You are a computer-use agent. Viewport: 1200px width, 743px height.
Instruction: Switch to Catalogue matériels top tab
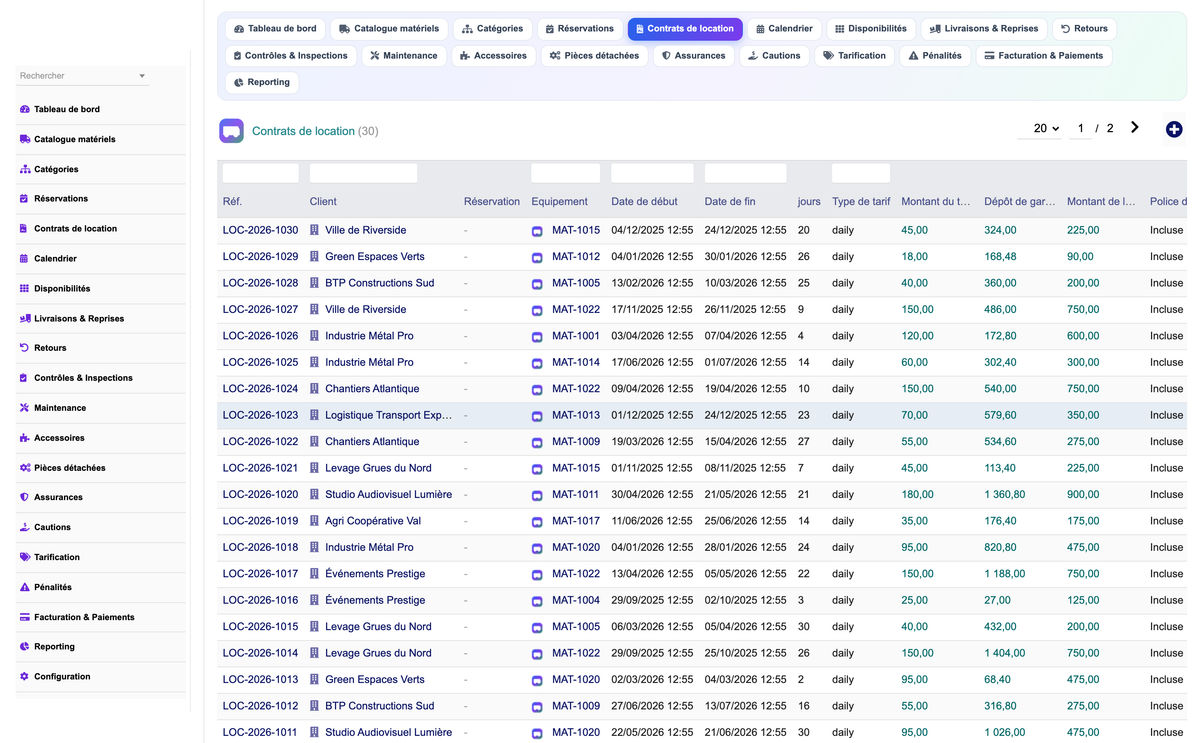[x=389, y=29]
